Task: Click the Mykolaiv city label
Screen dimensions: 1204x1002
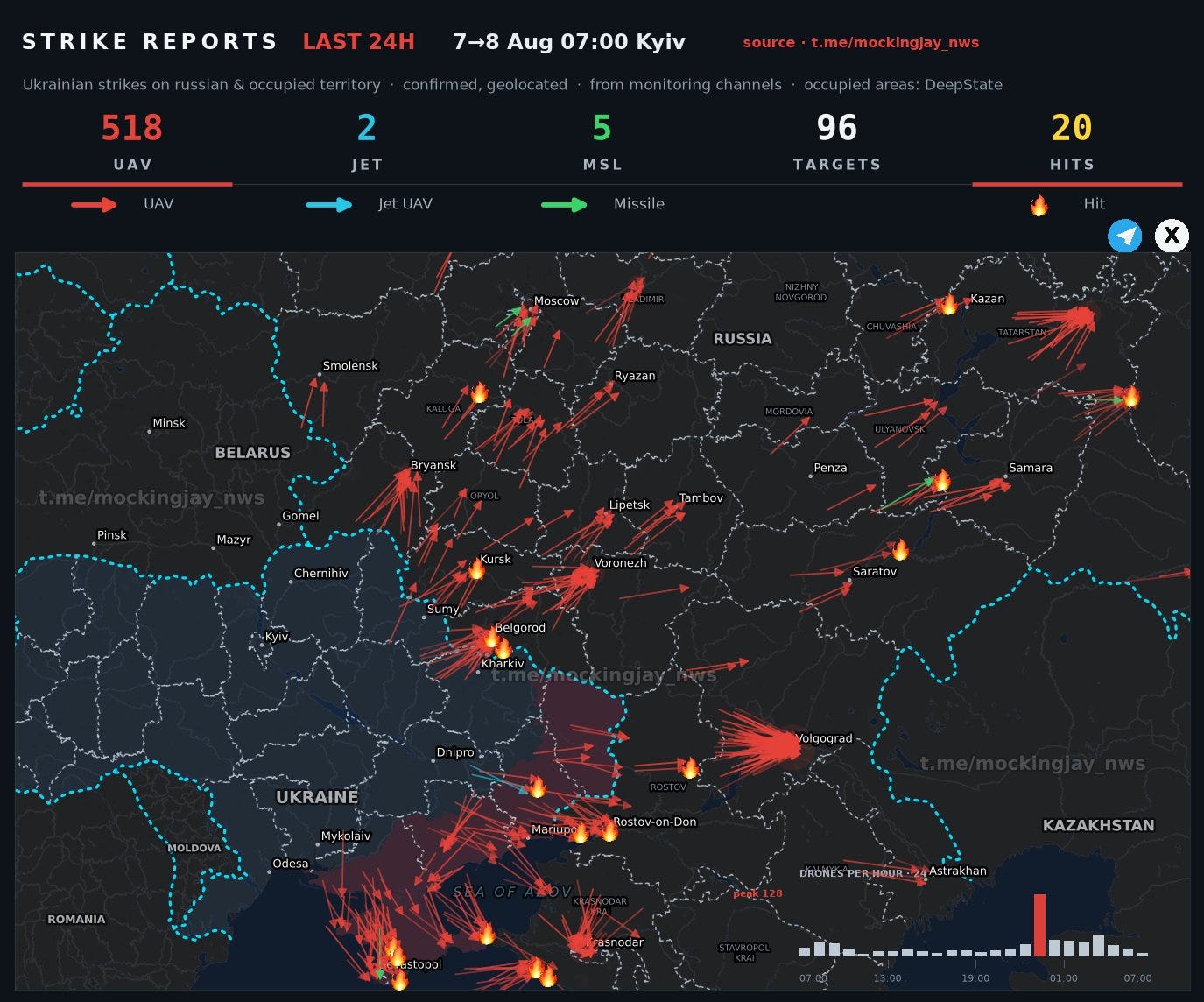Action: pos(346,836)
